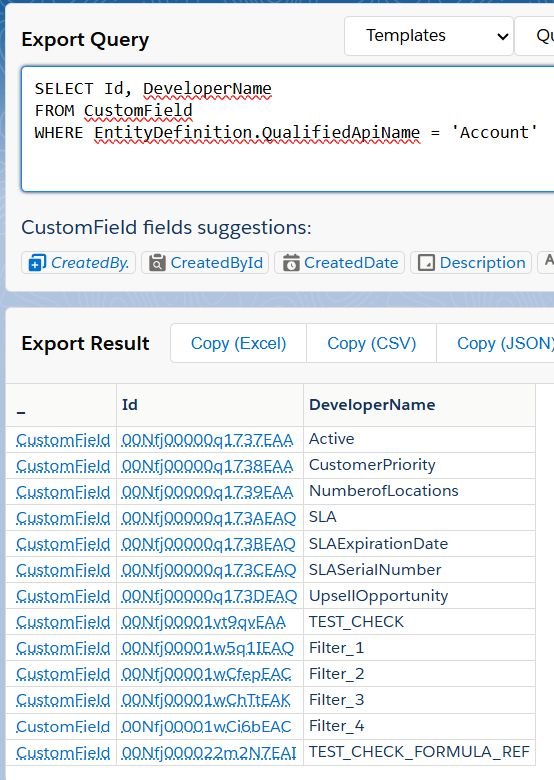This screenshot has height=780, width=554.
Task: Open Id link 00Nfj00000q173DEAQ
Action: pyautogui.click(x=209, y=595)
